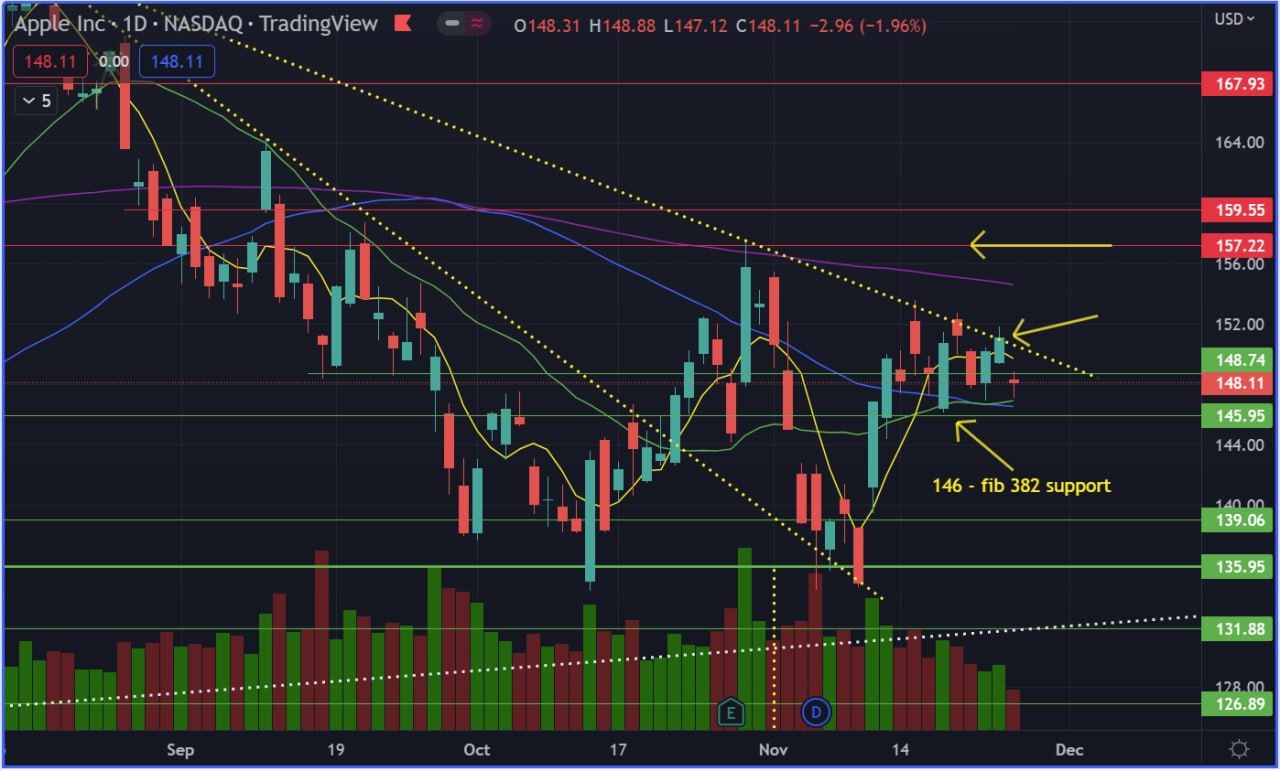1280x771 pixels.
Task: Click the Nov label on the time axis
Action: coord(773,750)
